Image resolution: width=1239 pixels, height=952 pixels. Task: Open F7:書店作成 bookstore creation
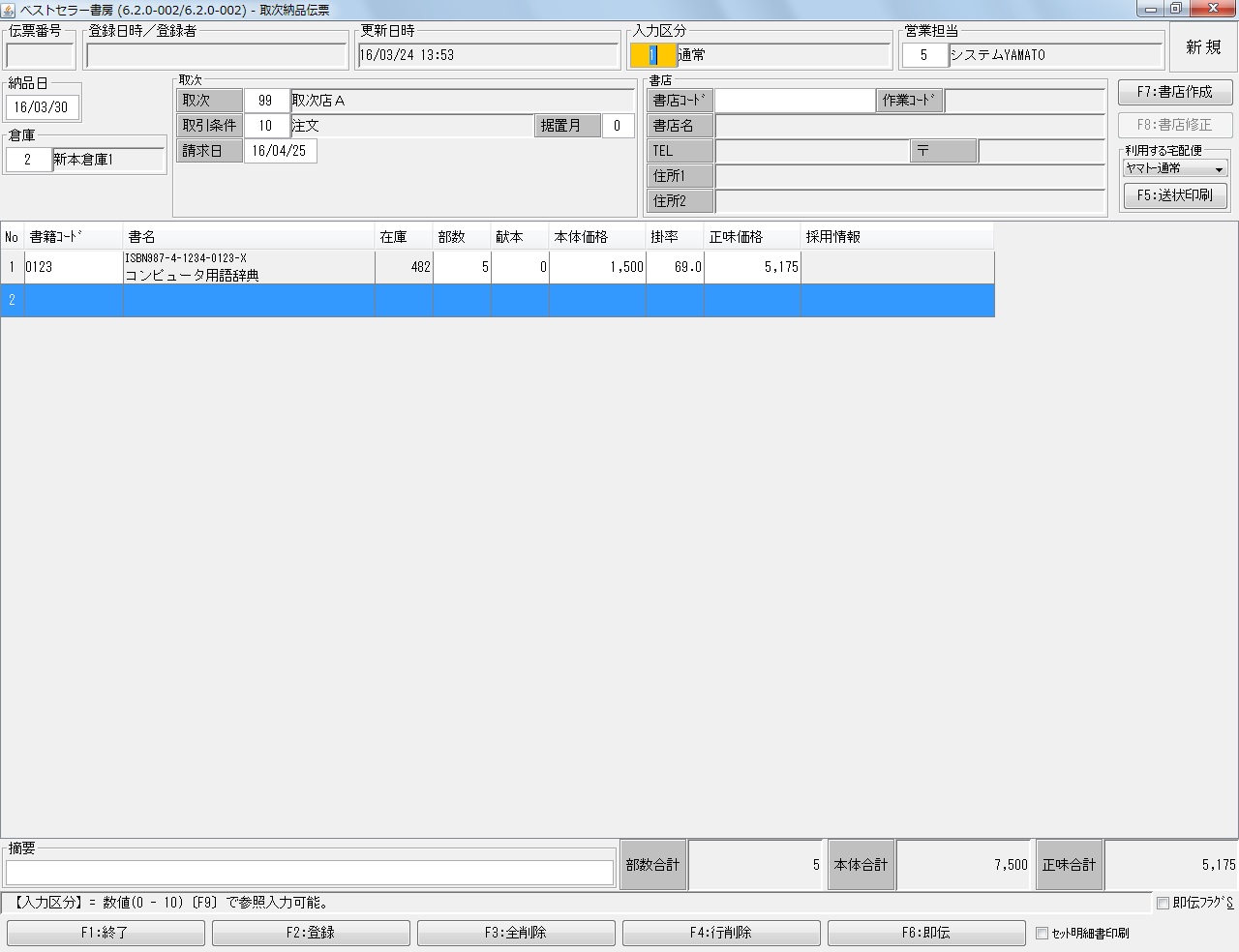click(1174, 92)
